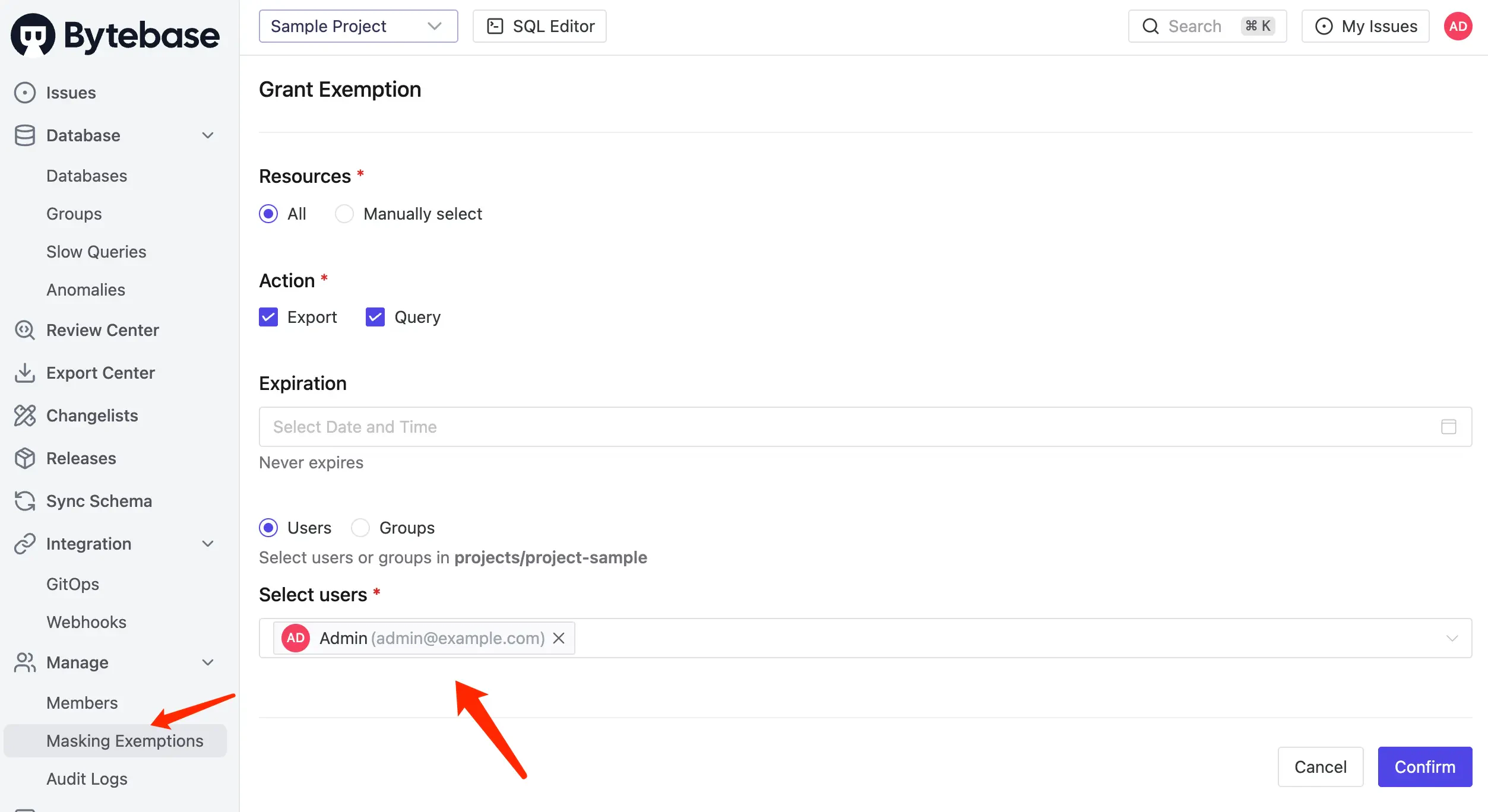This screenshot has width=1488, height=812.
Task: Click the AD profile avatar in the header
Action: 1458,26
